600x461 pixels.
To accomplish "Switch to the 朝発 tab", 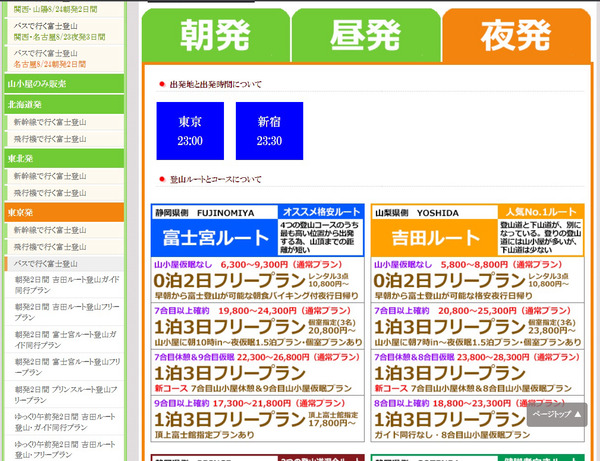I will coord(215,35).
